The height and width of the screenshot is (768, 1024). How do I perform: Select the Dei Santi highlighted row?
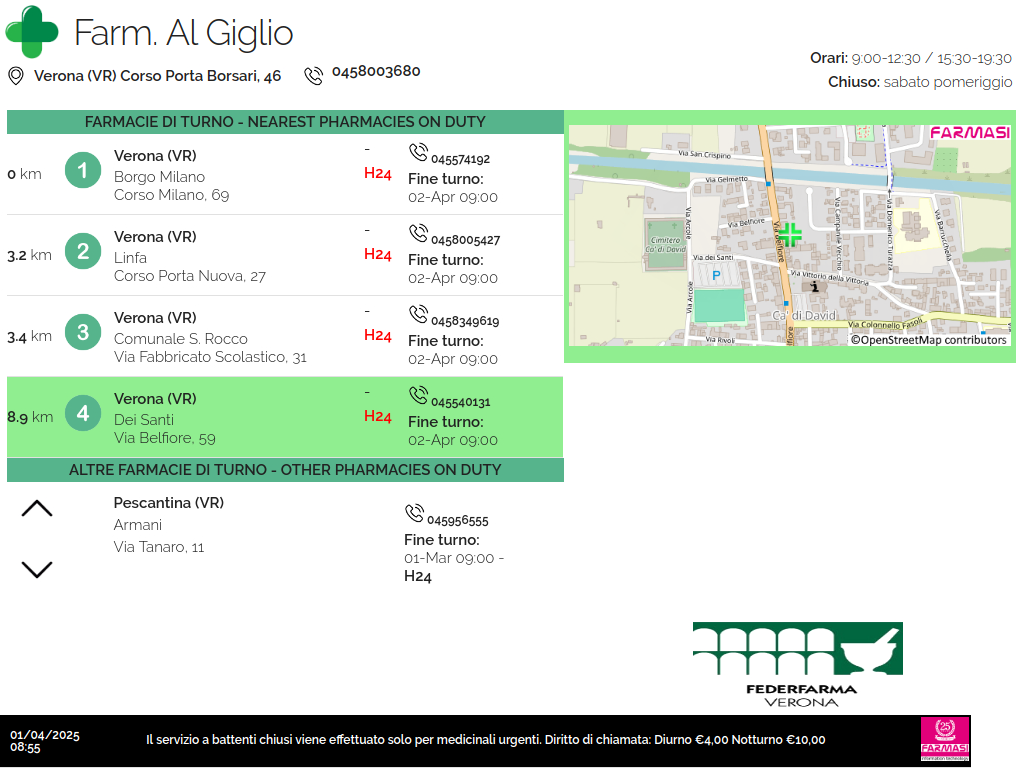point(285,418)
